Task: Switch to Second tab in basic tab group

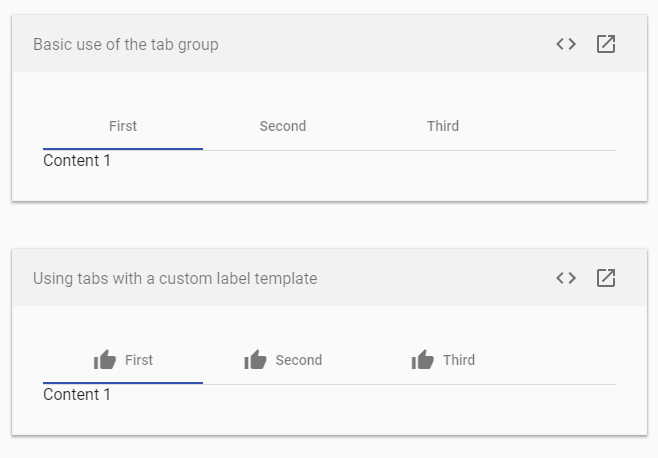Action: click(x=283, y=126)
